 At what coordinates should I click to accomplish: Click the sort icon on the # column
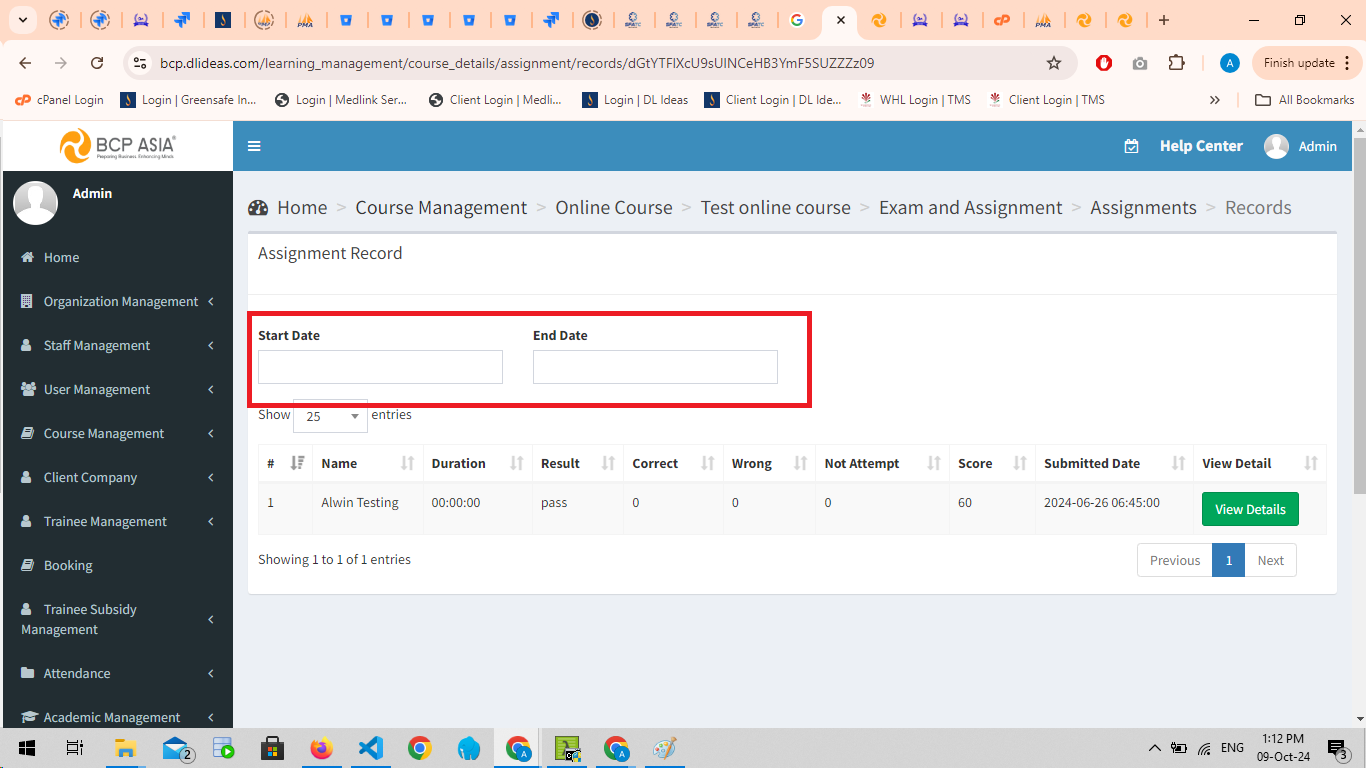(x=297, y=463)
